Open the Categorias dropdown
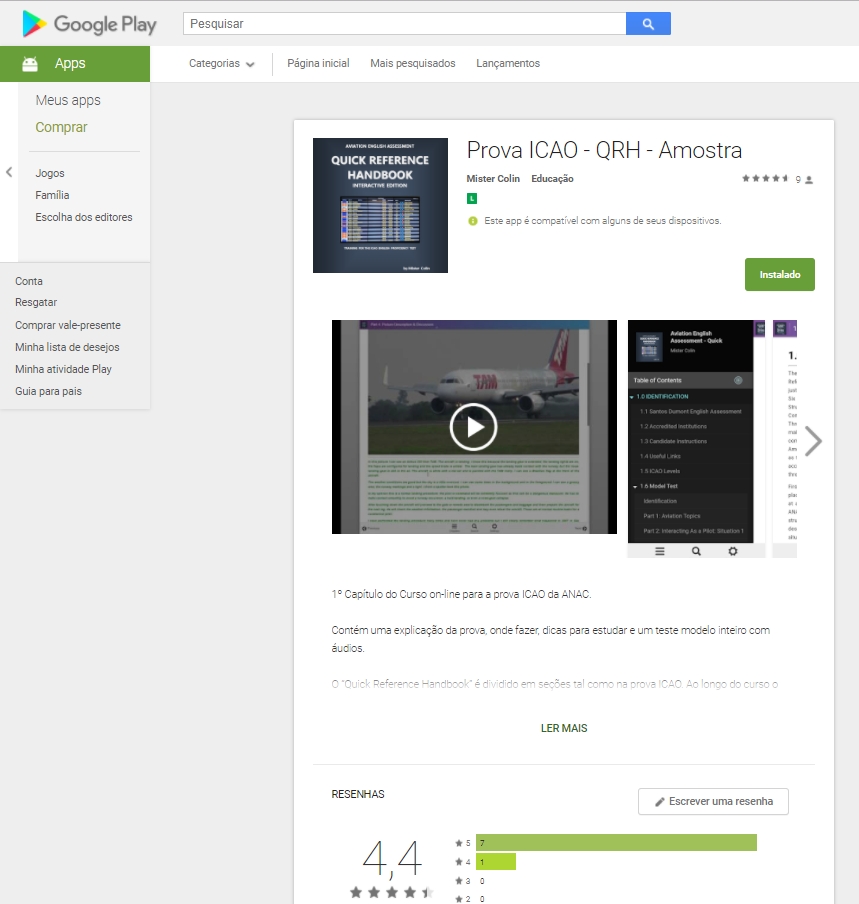Image resolution: width=859 pixels, height=904 pixels. coord(221,63)
